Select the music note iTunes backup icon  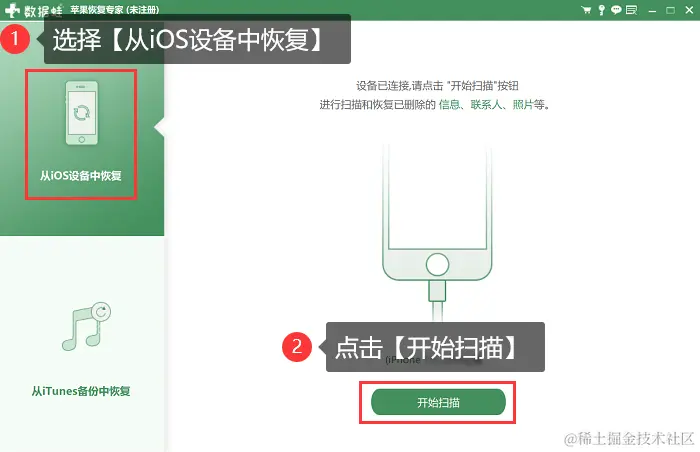(86, 326)
